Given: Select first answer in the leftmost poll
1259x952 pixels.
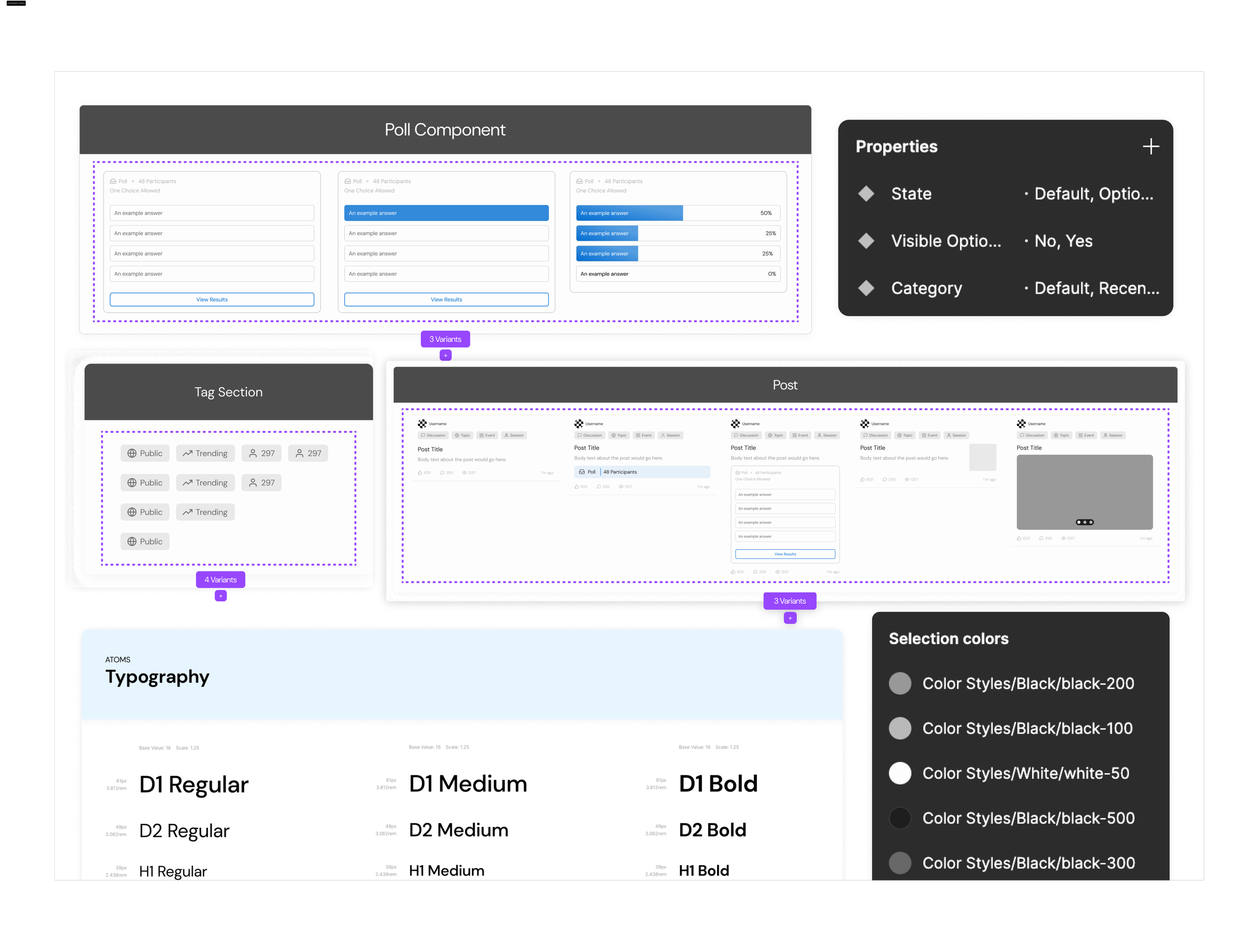Looking at the screenshot, I should [211, 213].
